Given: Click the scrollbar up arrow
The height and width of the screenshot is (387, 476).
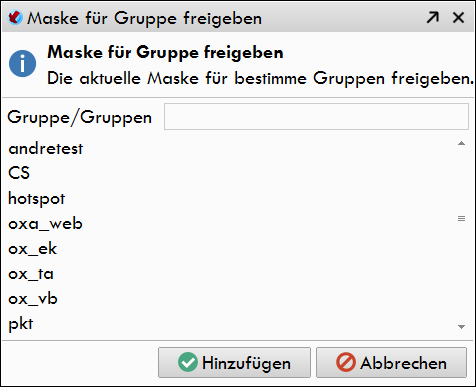Looking at the screenshot, I should (461, 143).
